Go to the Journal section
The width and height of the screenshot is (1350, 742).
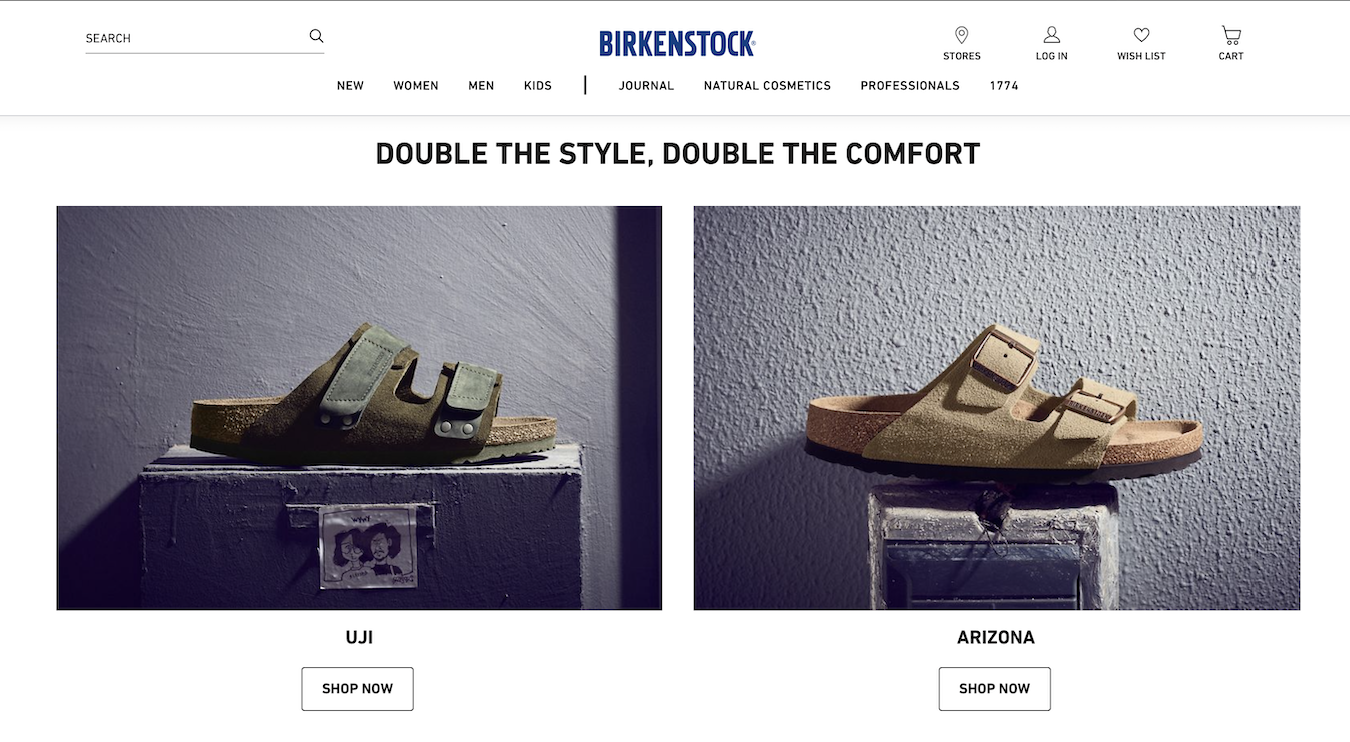646,86
